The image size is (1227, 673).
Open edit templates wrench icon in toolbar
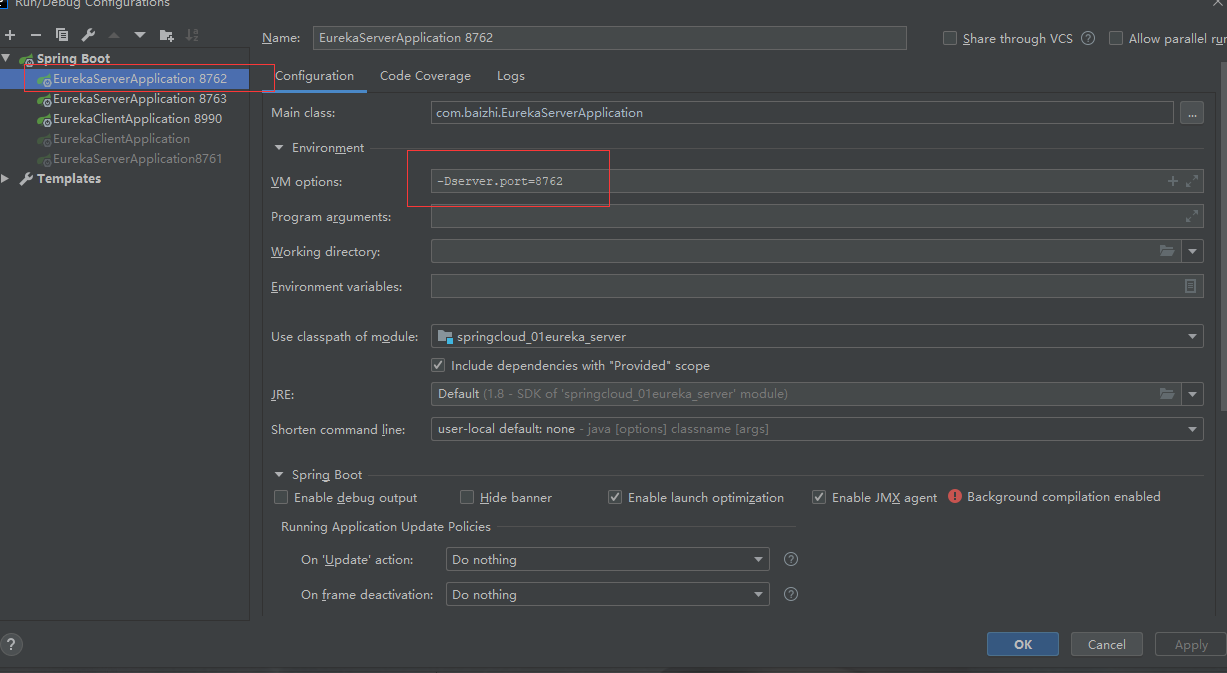88,35
